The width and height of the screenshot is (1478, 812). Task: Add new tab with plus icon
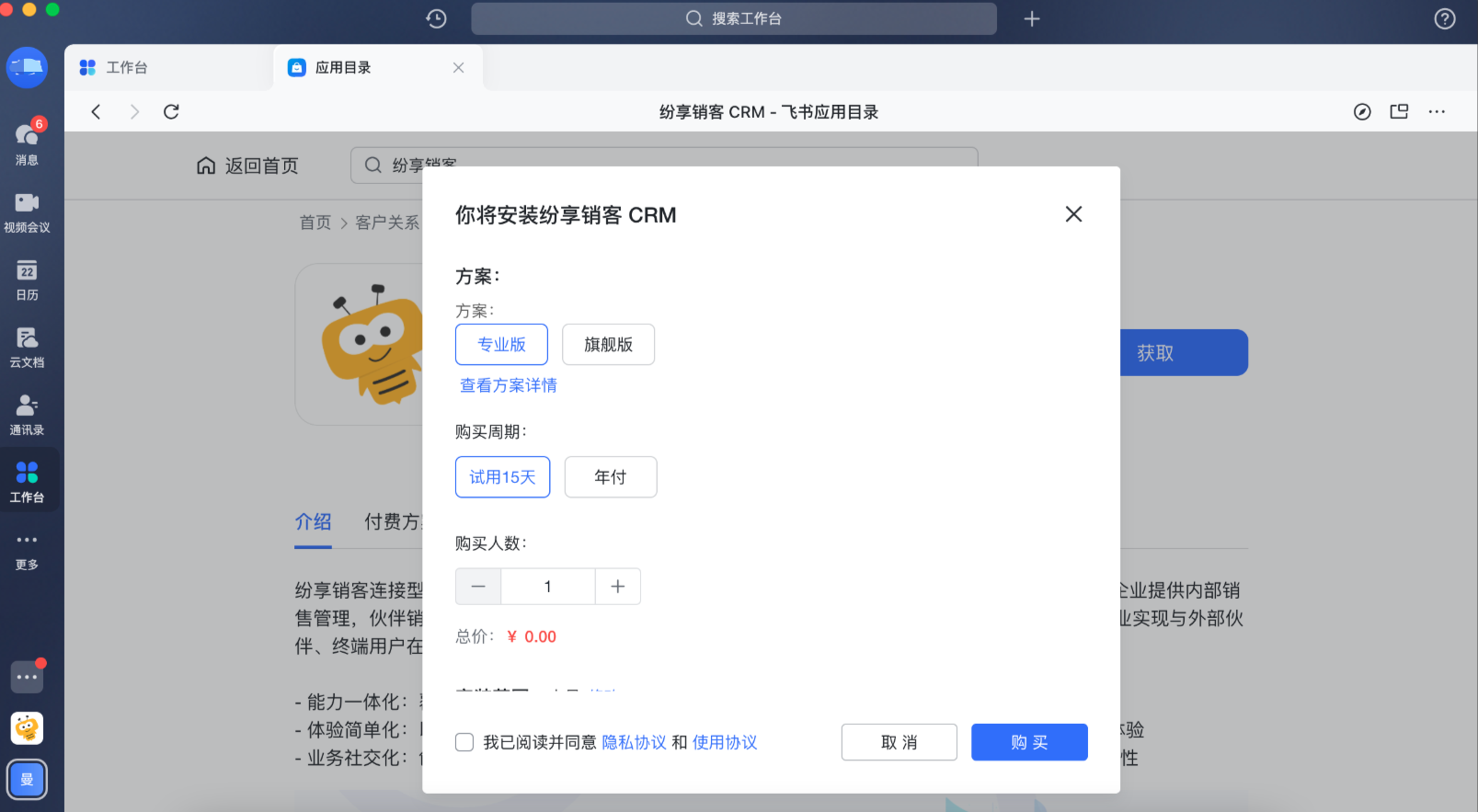tap(1032, 18)
